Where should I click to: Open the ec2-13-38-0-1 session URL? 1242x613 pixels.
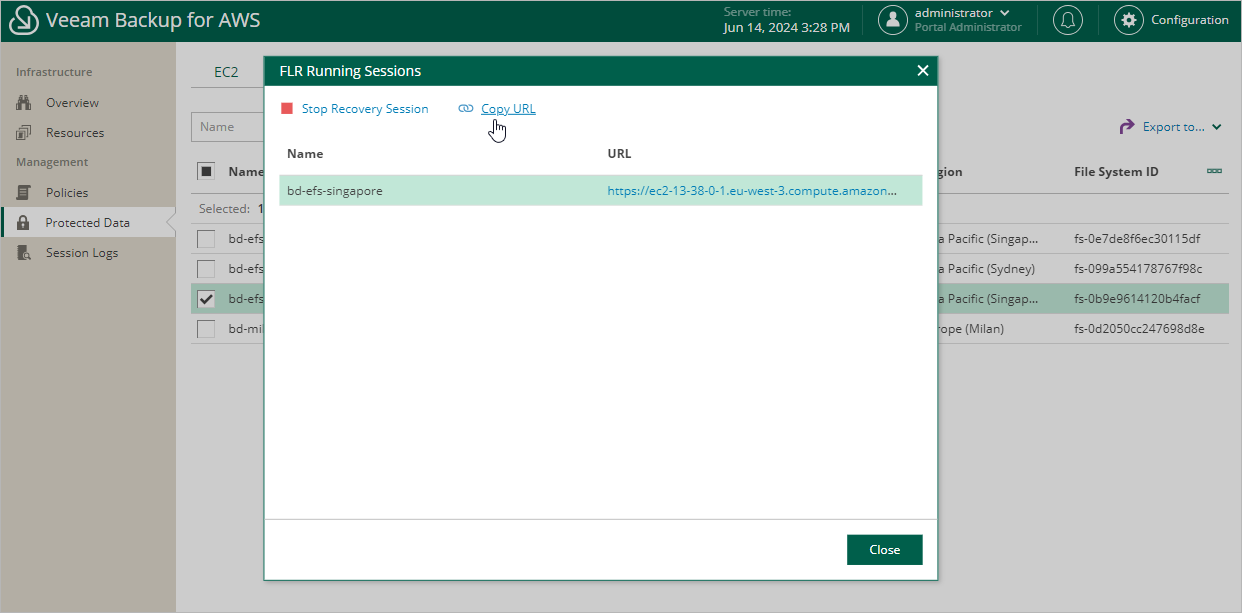(x=752, y=190)
